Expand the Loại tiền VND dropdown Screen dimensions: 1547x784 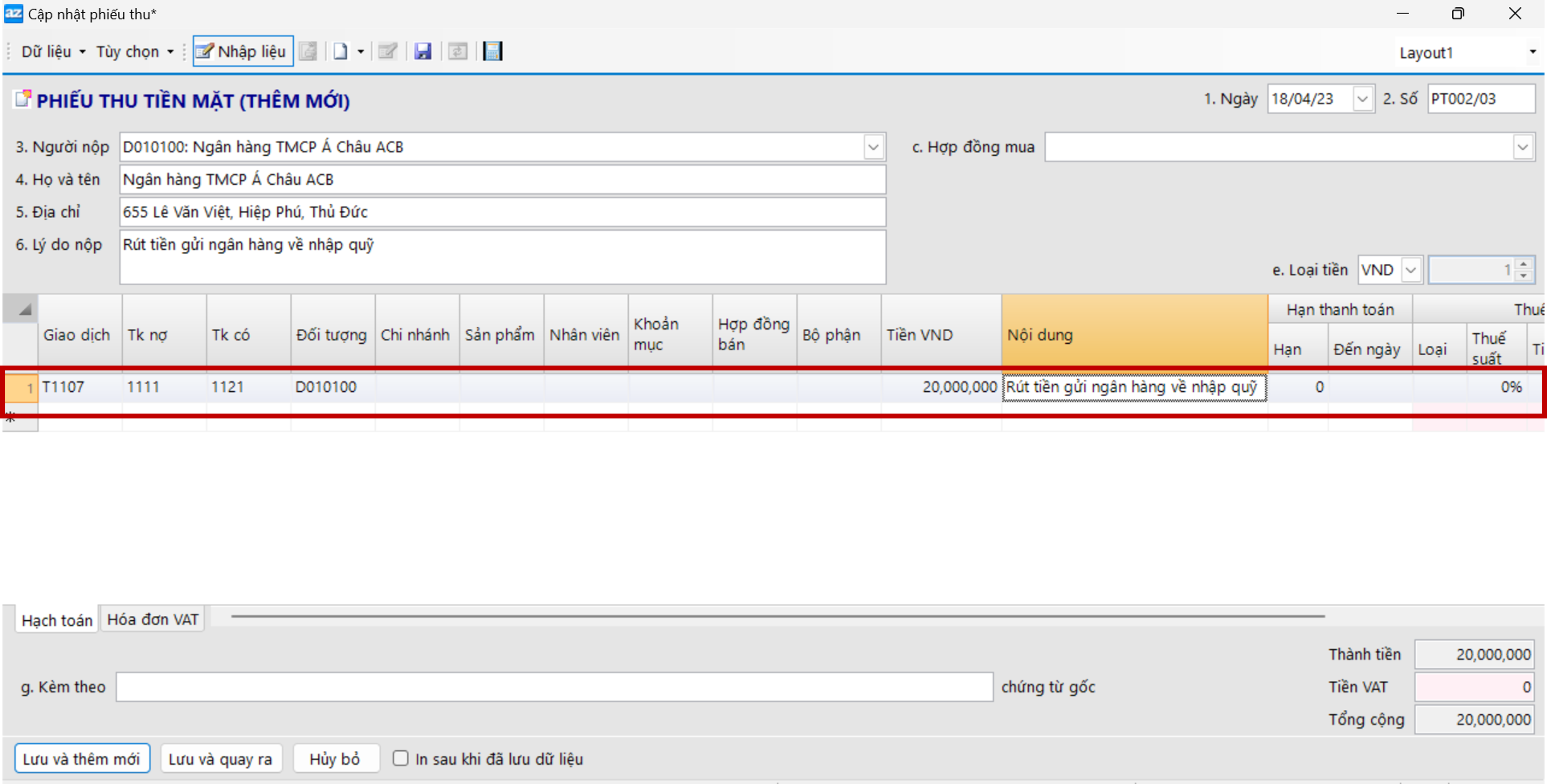tap(1411, 270)
